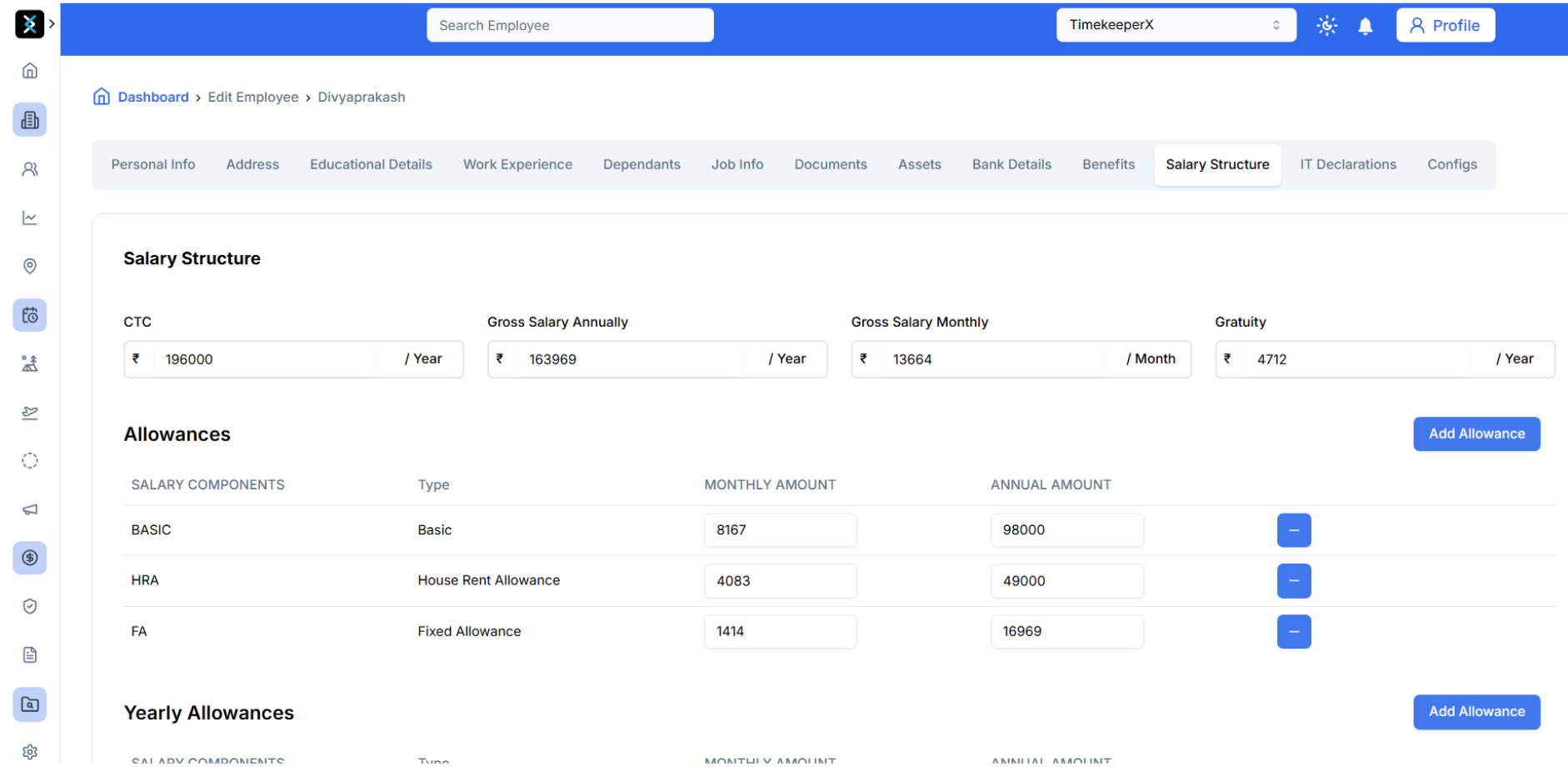
Task: Open the location pin sidebar icon
Action: (30, 266)
